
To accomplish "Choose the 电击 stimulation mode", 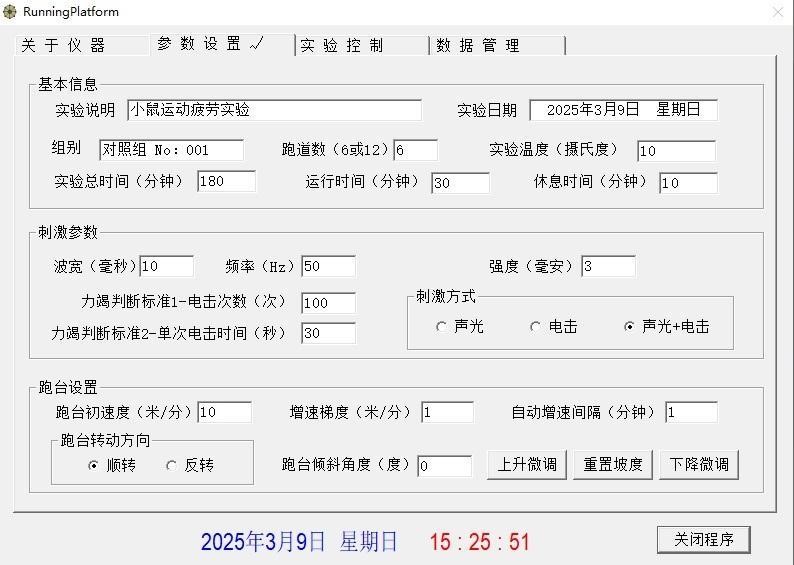I will pyautogui.click(x=536, y=327).
